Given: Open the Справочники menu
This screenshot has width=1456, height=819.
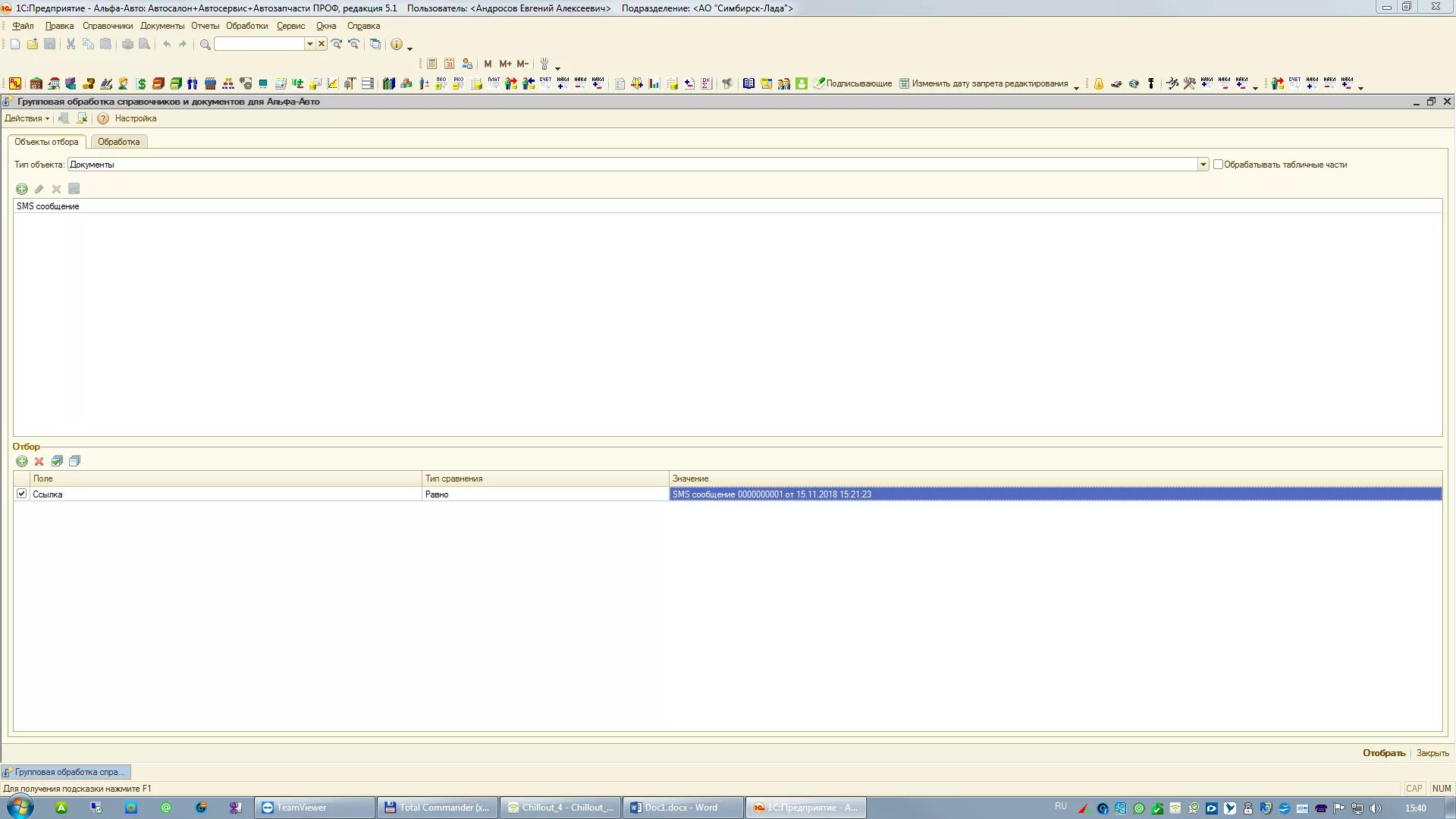Looking at the screenshot, I should click(108, 26).
